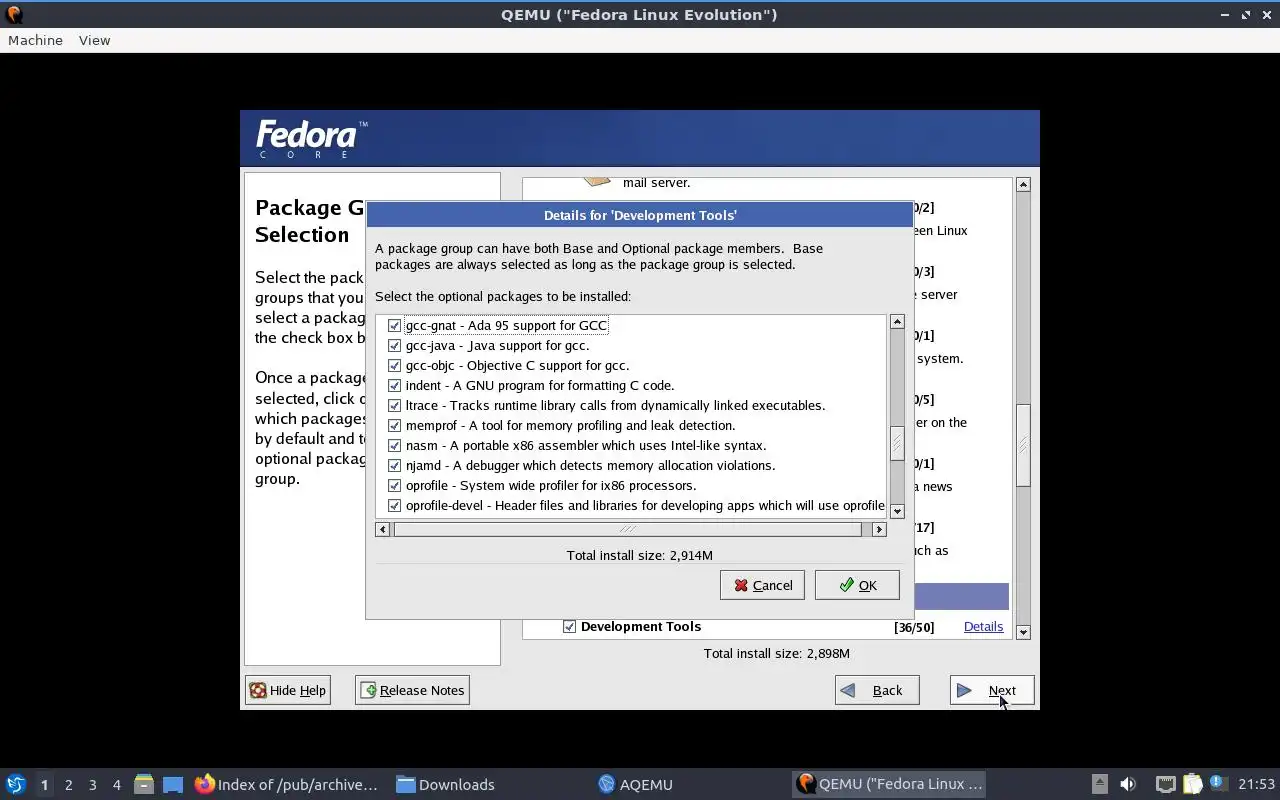Image resolution: width=1280 pixels, height=800 pixels.
Task: Open the clipboard manager tray icon
Action: [x=1192, y=784]
